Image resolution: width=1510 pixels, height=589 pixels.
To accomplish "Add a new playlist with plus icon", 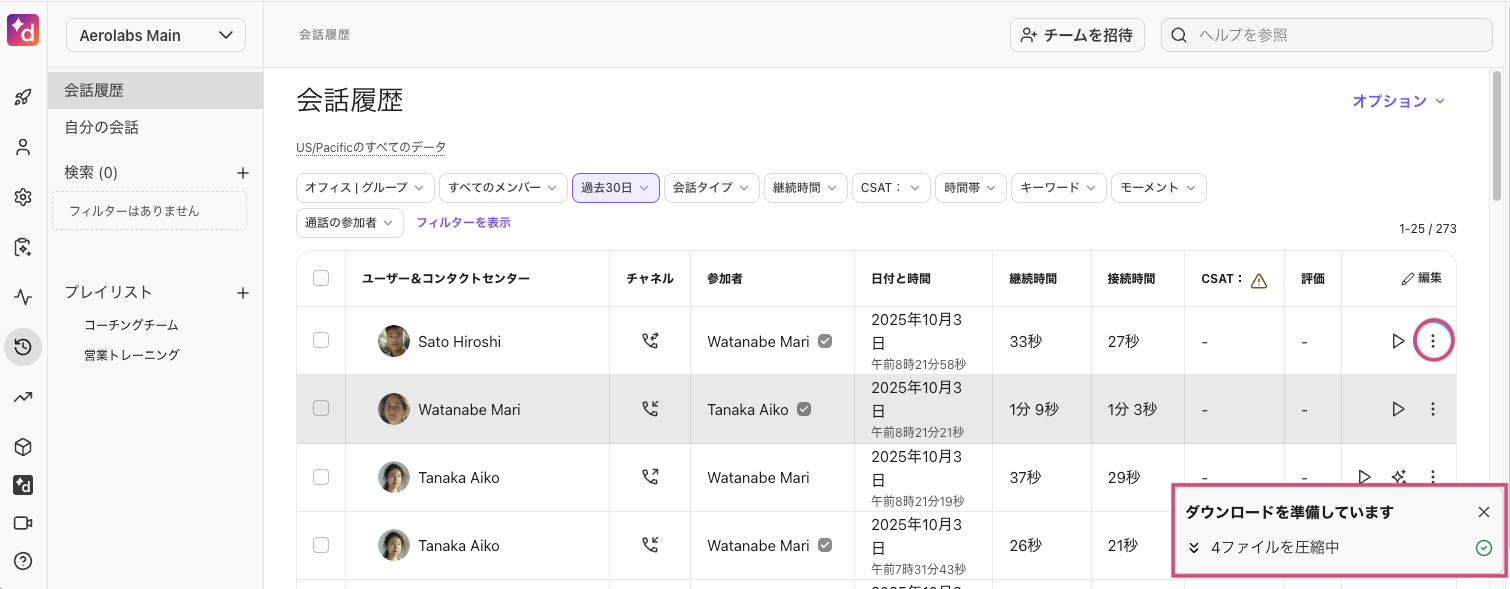I will [242, 293].
